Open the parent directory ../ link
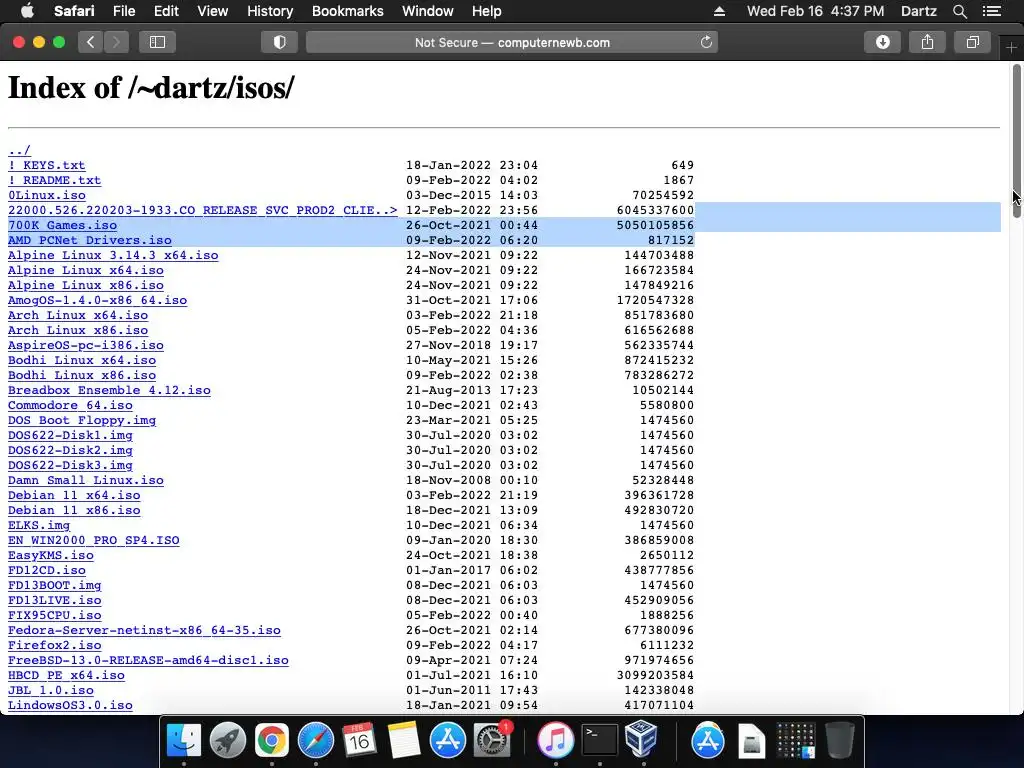The image size is (1024, 768). 19,150
